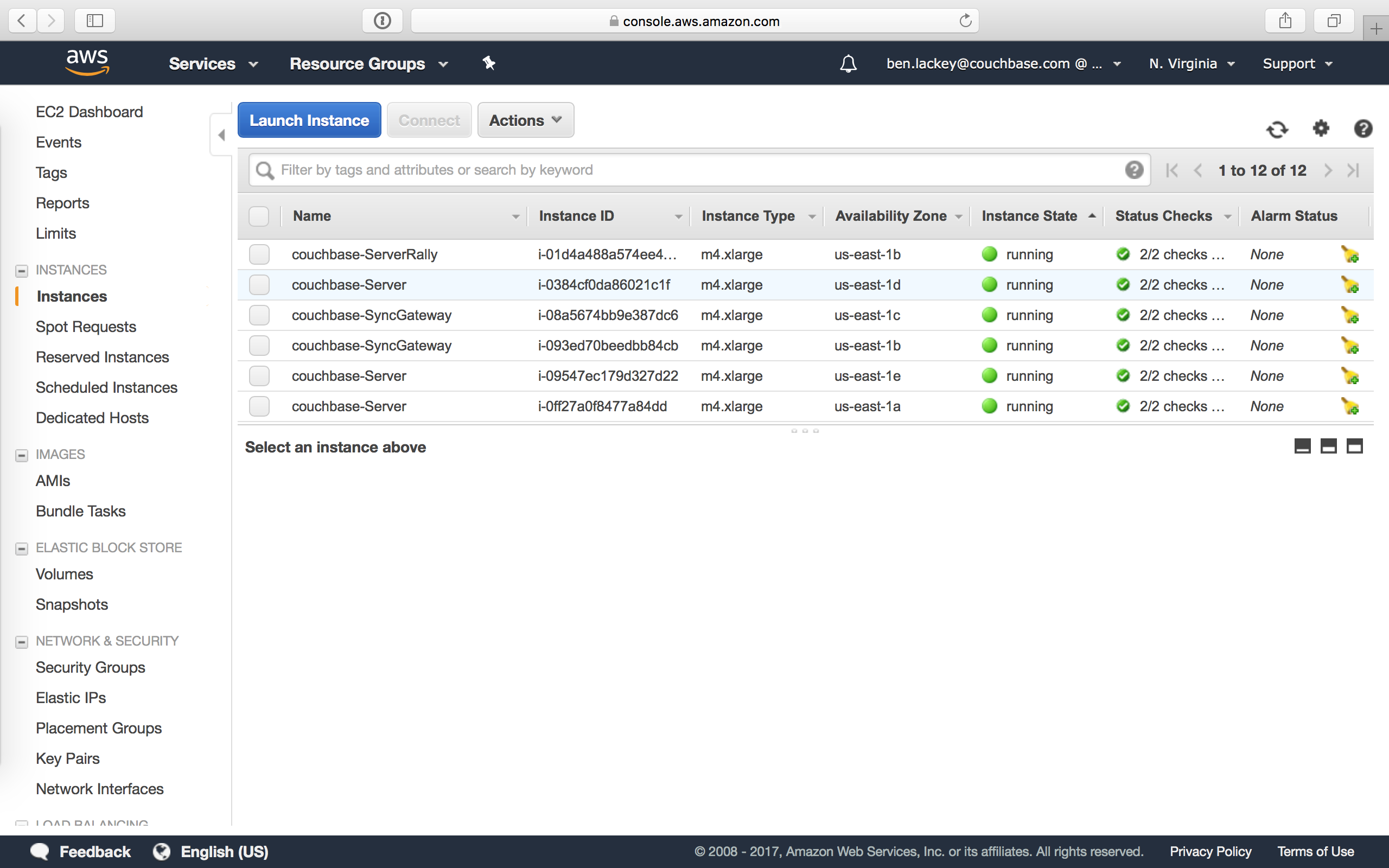This screenshot has height=868, width=1389.
Task: Toggle the select-all instances checkbox
Action: 259,216
